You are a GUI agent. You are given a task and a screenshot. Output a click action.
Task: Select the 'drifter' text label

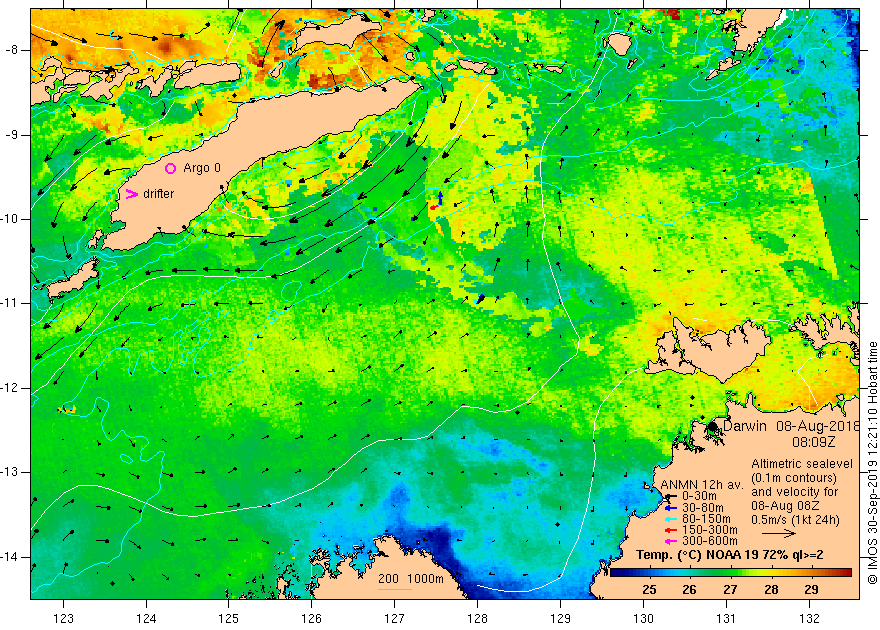tap(158, 194)
